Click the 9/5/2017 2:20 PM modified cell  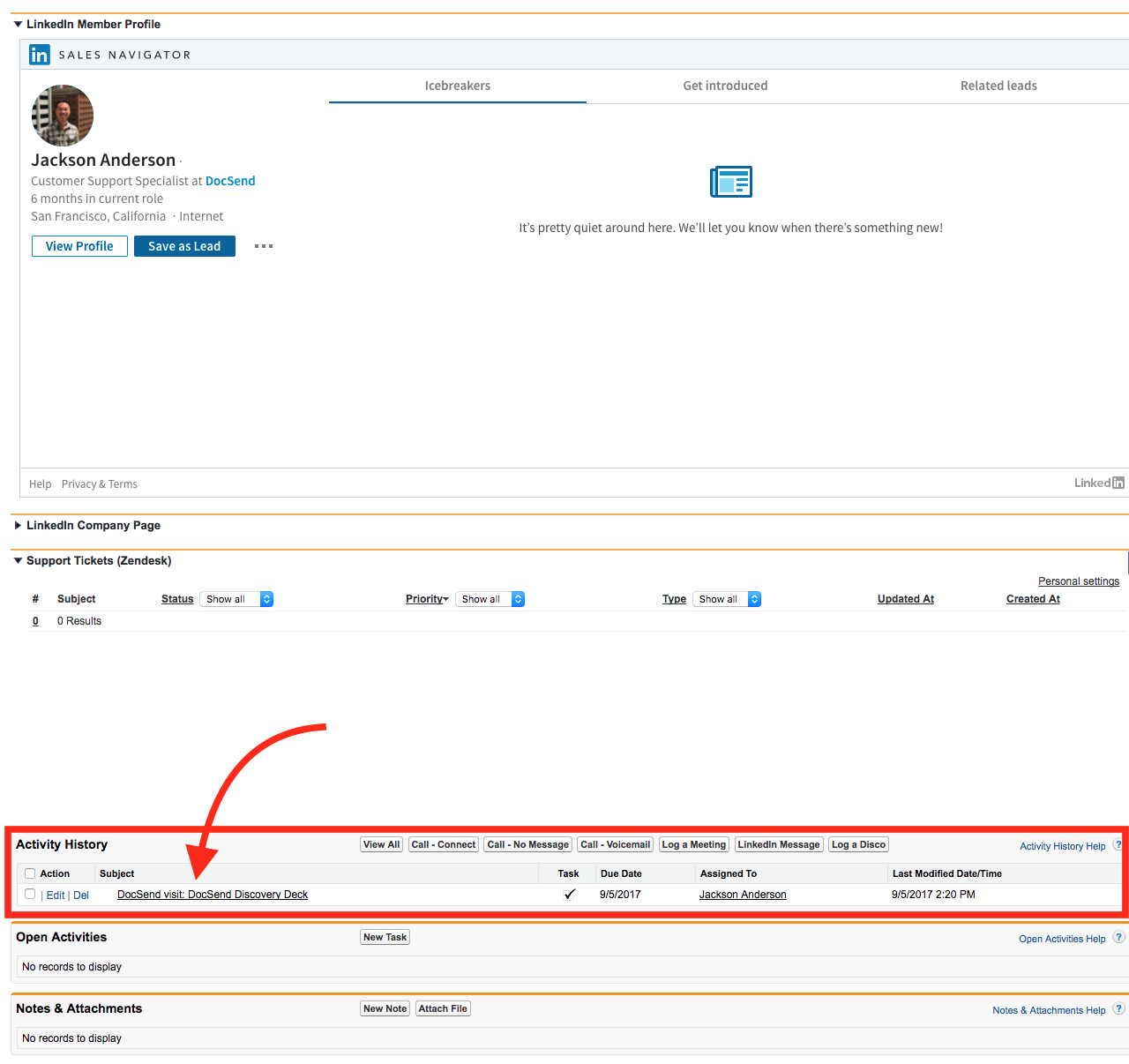point(933,895)
